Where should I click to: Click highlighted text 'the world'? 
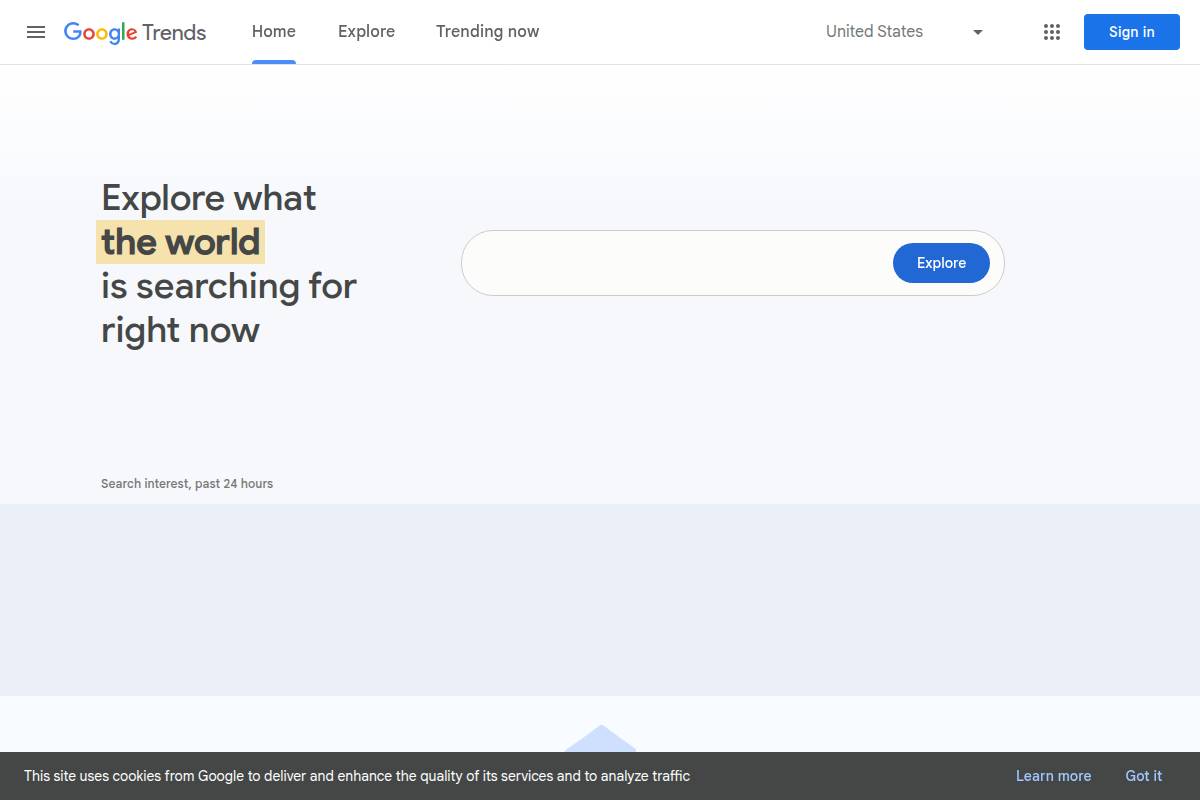point(180,241)
